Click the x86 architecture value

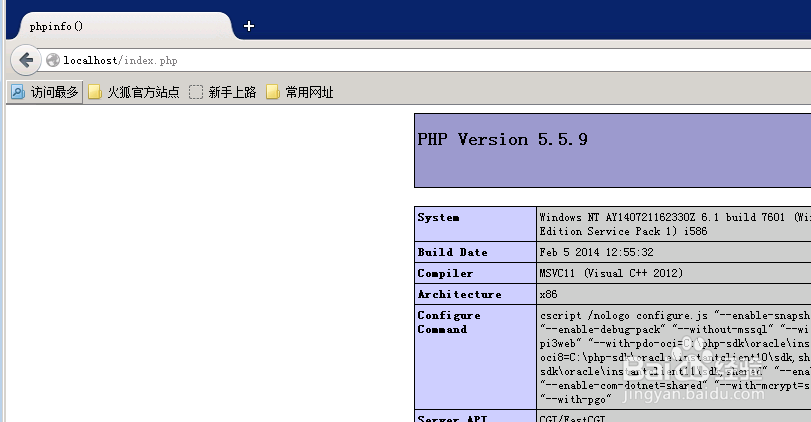click(548, 294)
